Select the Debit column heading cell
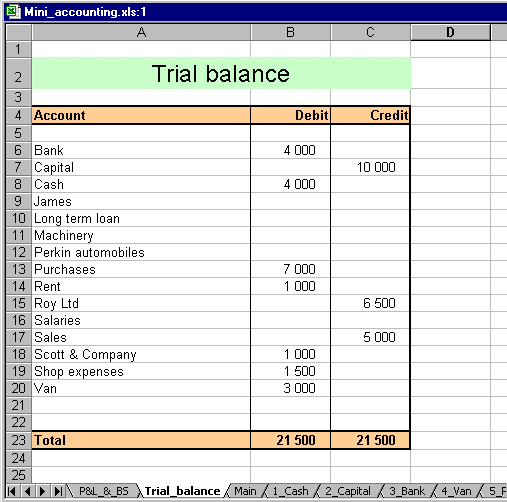The height and width of the screenshot is (502, 507). pos(290,115)
